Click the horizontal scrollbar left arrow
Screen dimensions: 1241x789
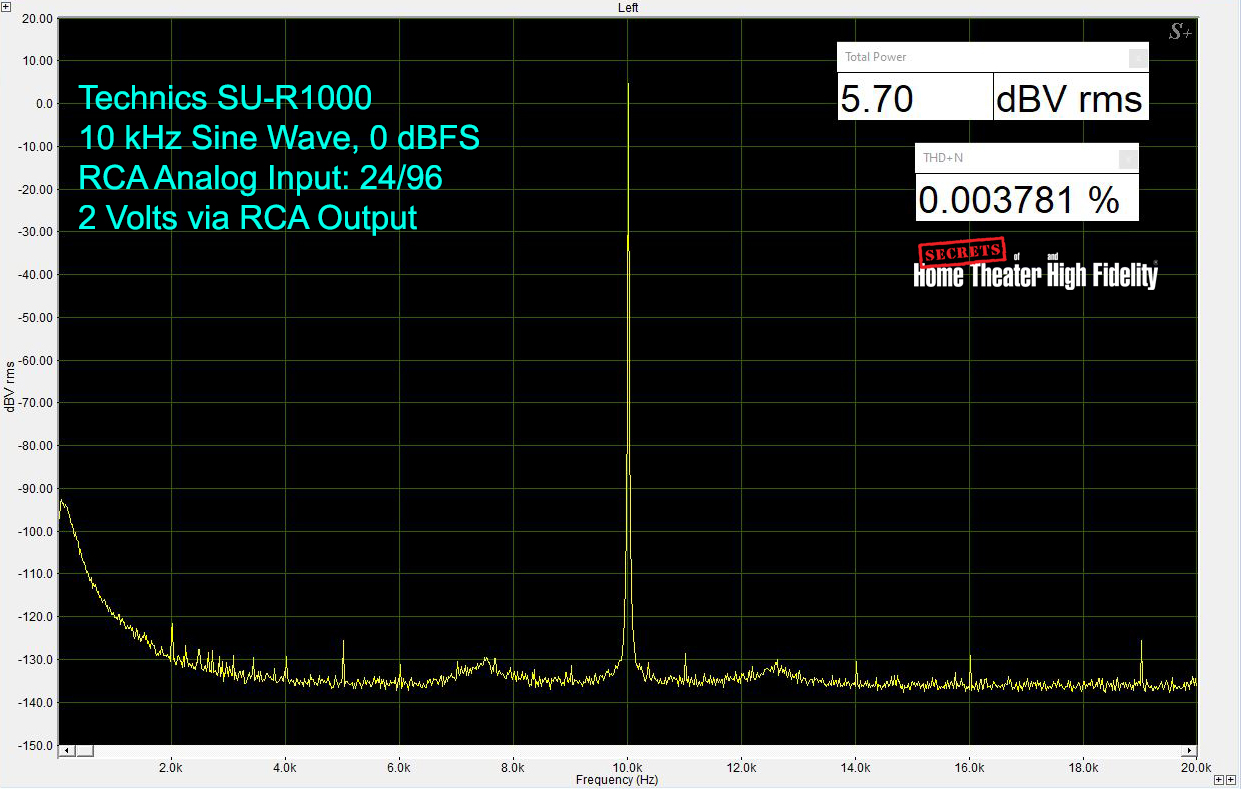67,750
